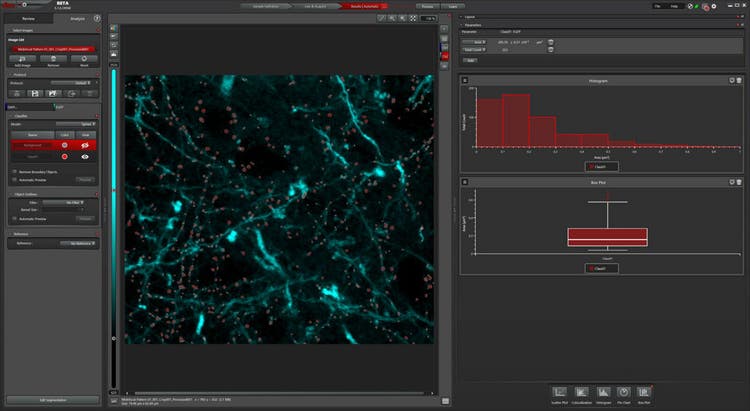Screen dimensions: 750x411
Task: Export the Histogram chart icon
Action: pos(732,80)
